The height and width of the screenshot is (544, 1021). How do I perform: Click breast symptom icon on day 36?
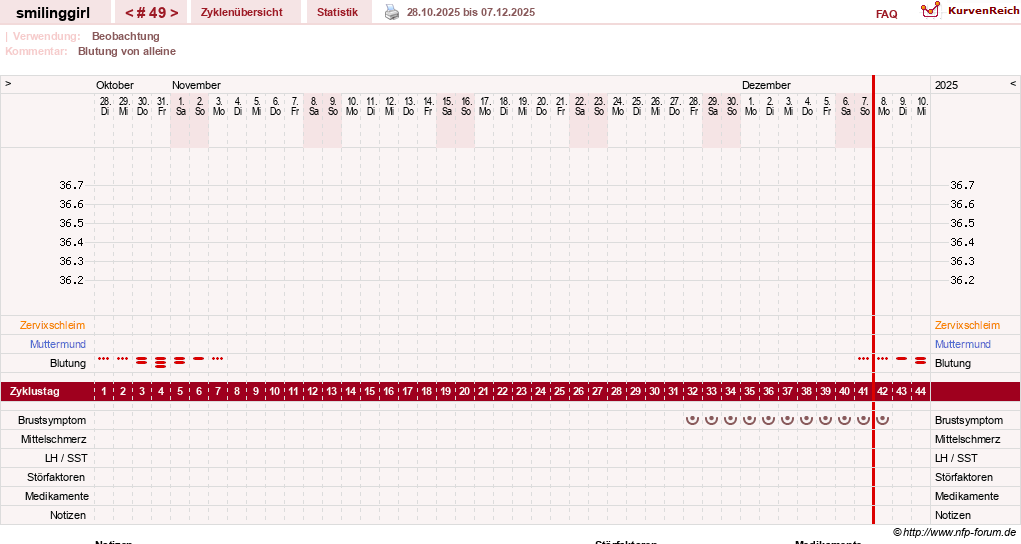pyautogui.click(x=768, y=420)
